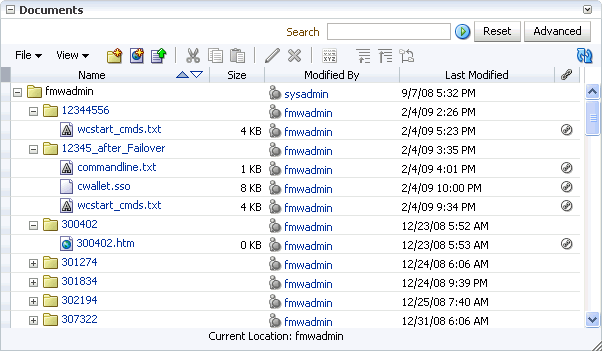Open the 302194 folder link

click(79, 300)
